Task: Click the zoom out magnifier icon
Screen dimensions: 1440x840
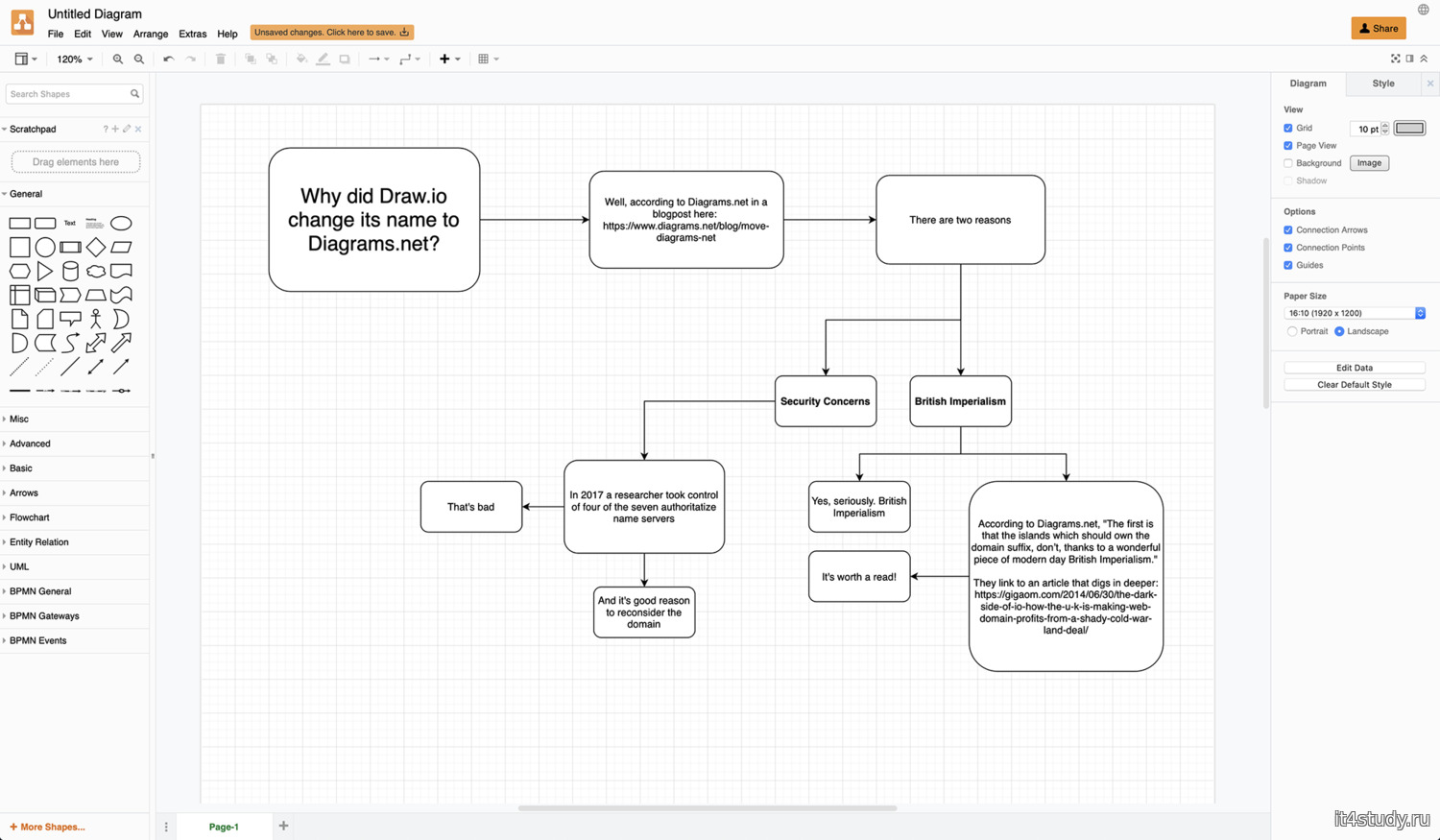Action: [139, 60]
